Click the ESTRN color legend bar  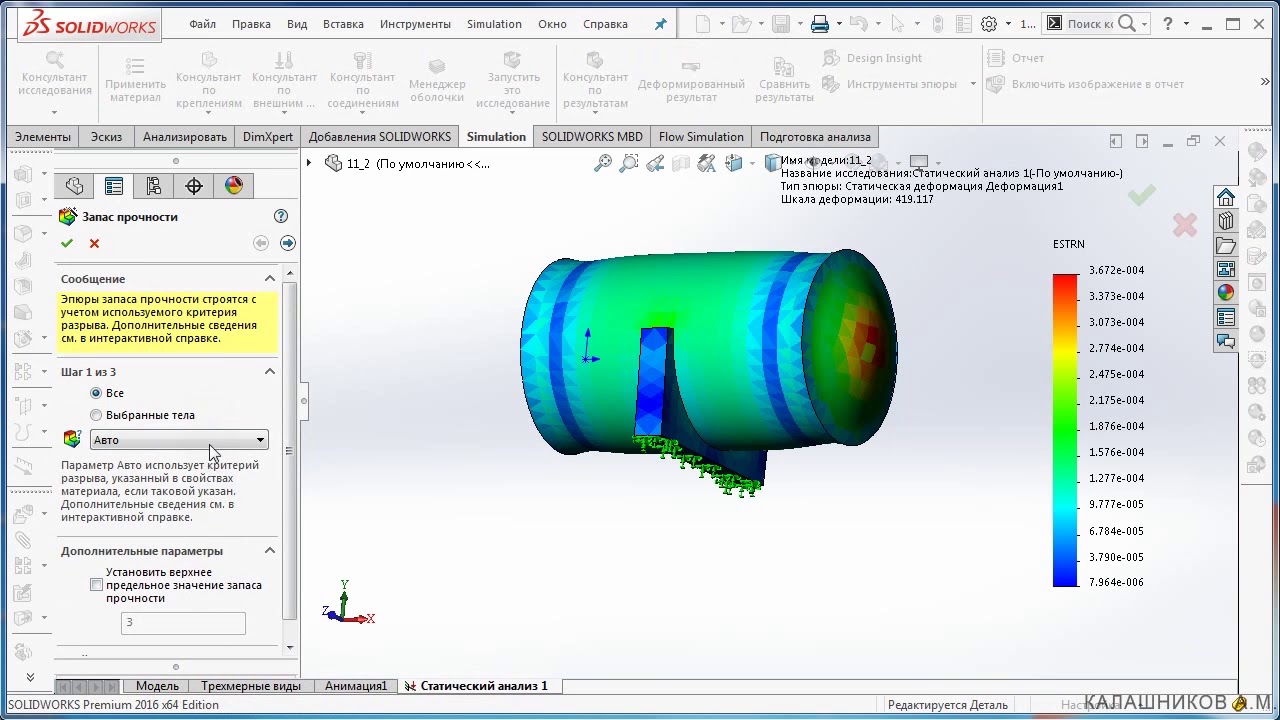(x=1066, y=429)
